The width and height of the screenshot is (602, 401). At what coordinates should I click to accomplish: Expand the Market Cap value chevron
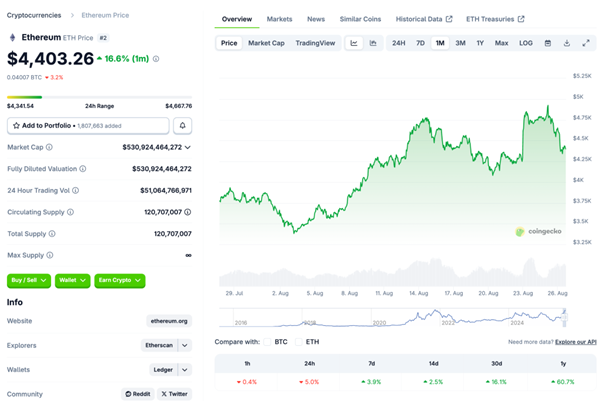[x=188, y=147]
